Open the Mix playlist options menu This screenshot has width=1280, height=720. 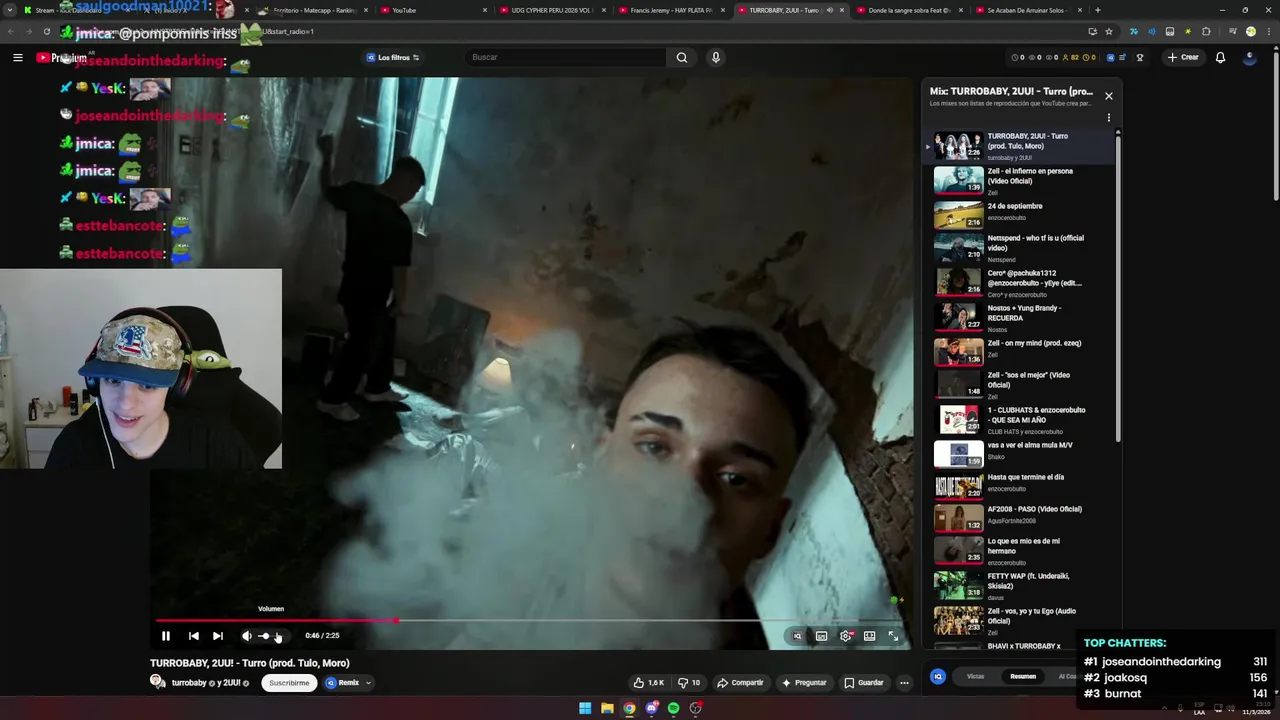click(x=1108, y=118)
